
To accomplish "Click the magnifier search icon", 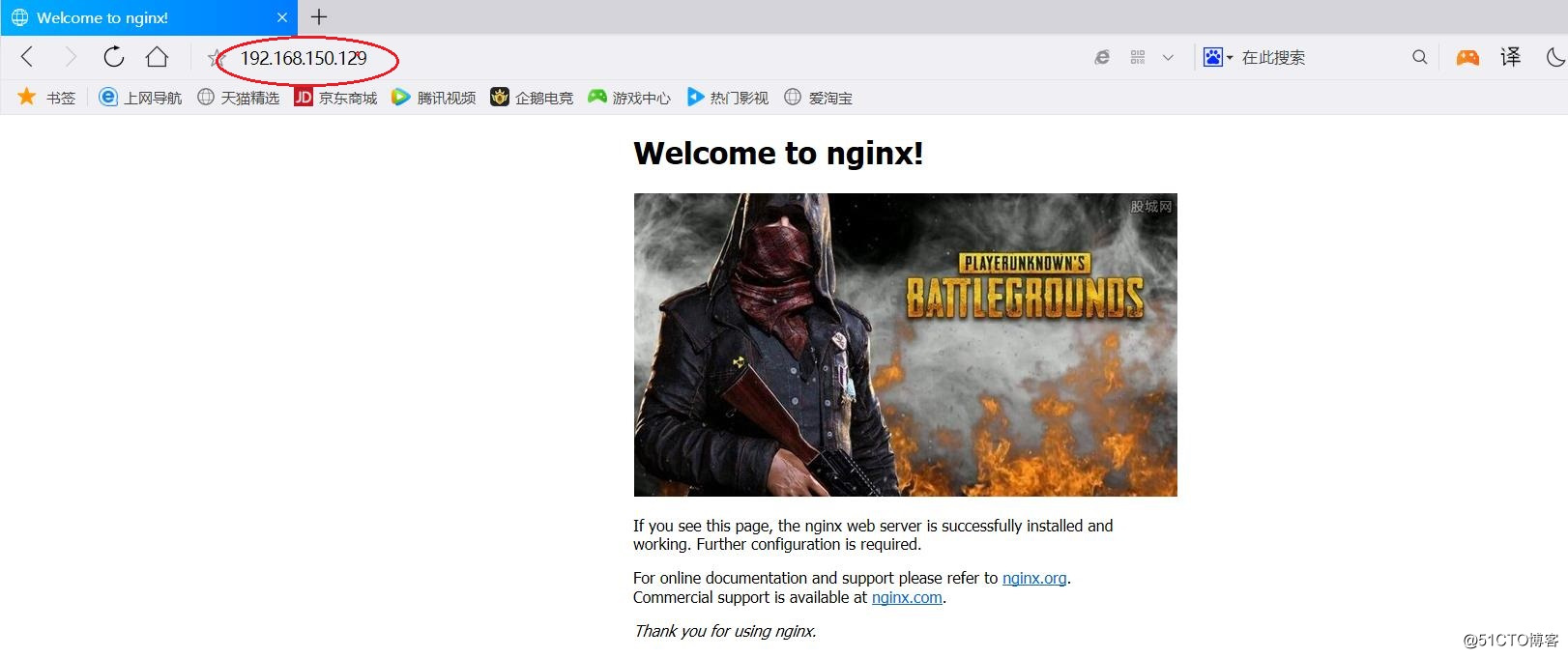I will coord(1419,57).
